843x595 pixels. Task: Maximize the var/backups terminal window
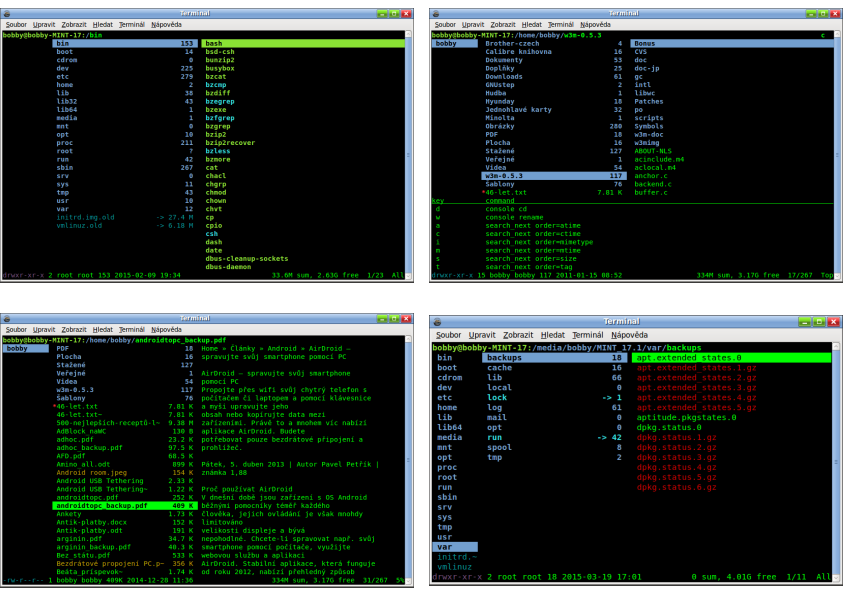click(819, 321)
